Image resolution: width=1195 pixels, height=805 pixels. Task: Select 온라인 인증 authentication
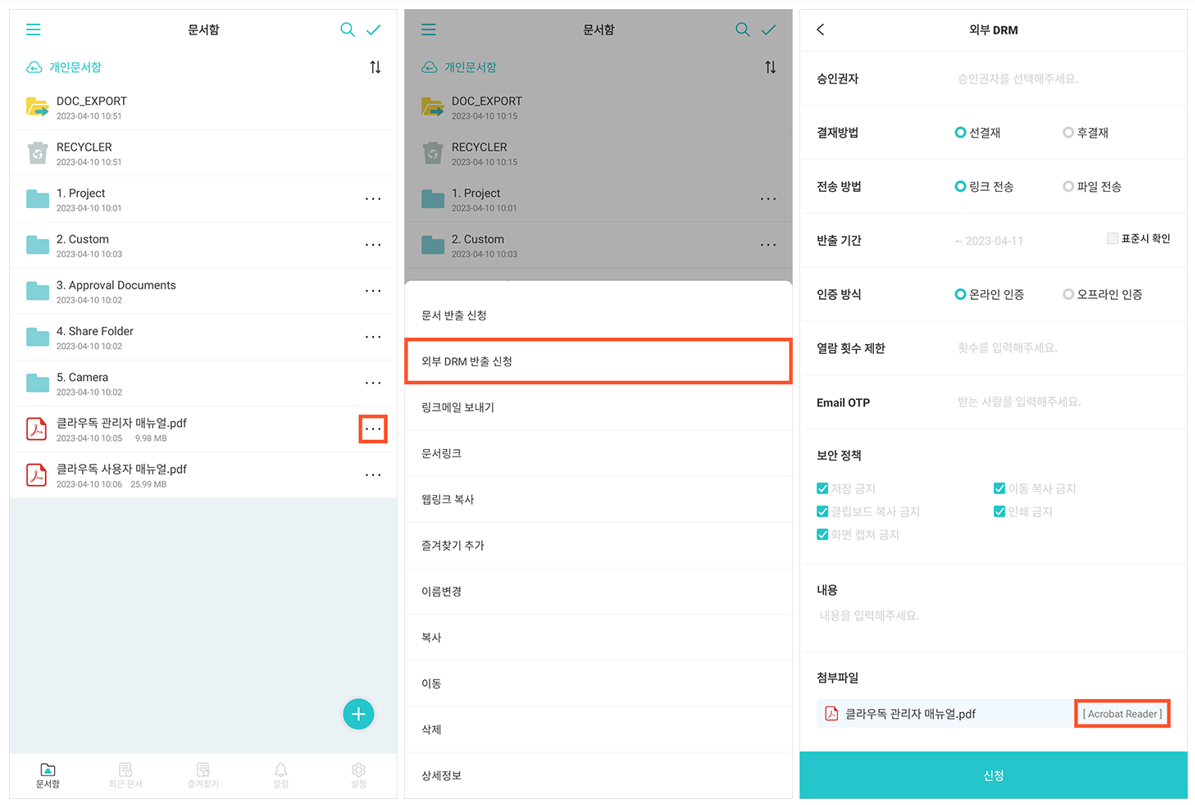point(960,294)
